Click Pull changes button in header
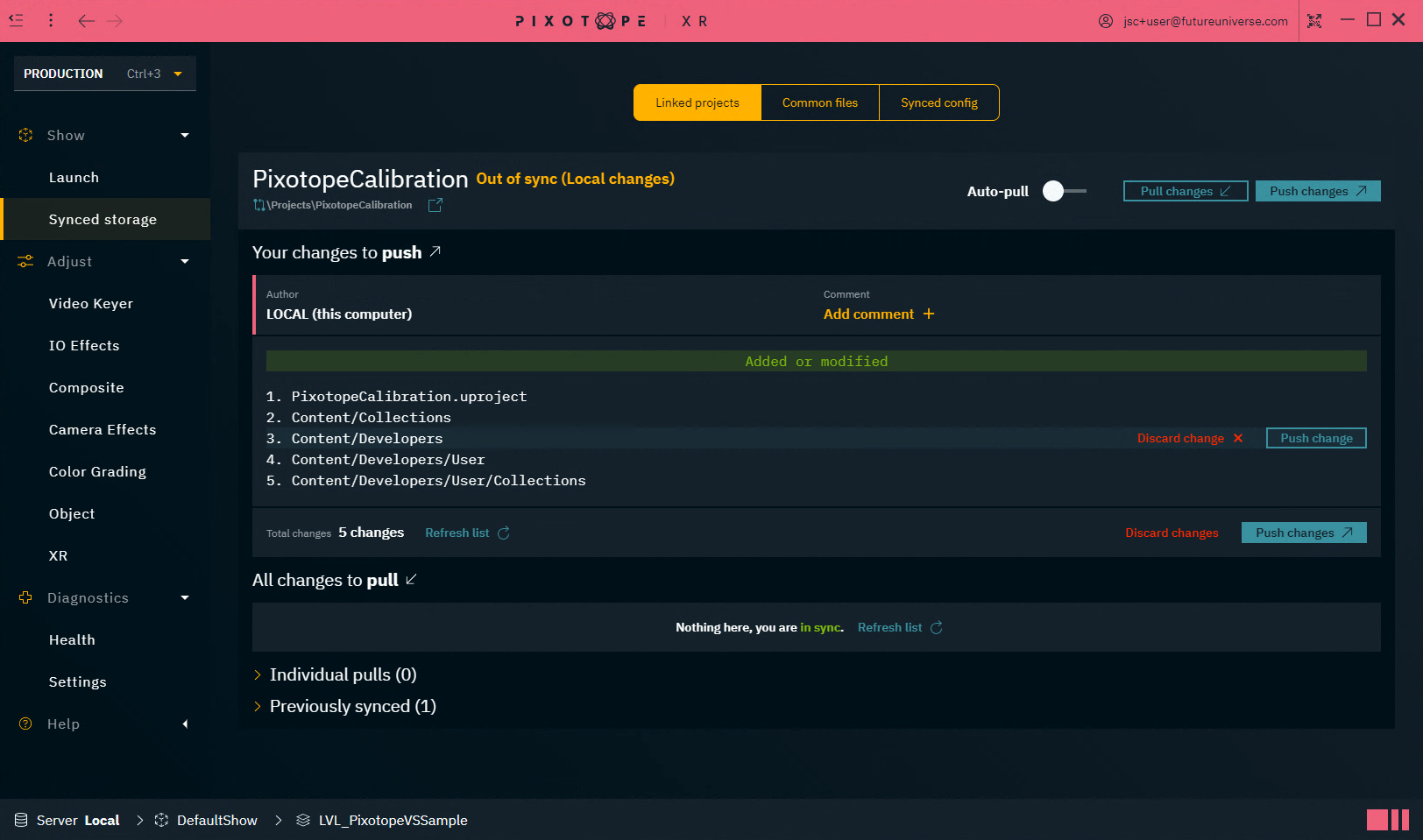 (1186, 191)
